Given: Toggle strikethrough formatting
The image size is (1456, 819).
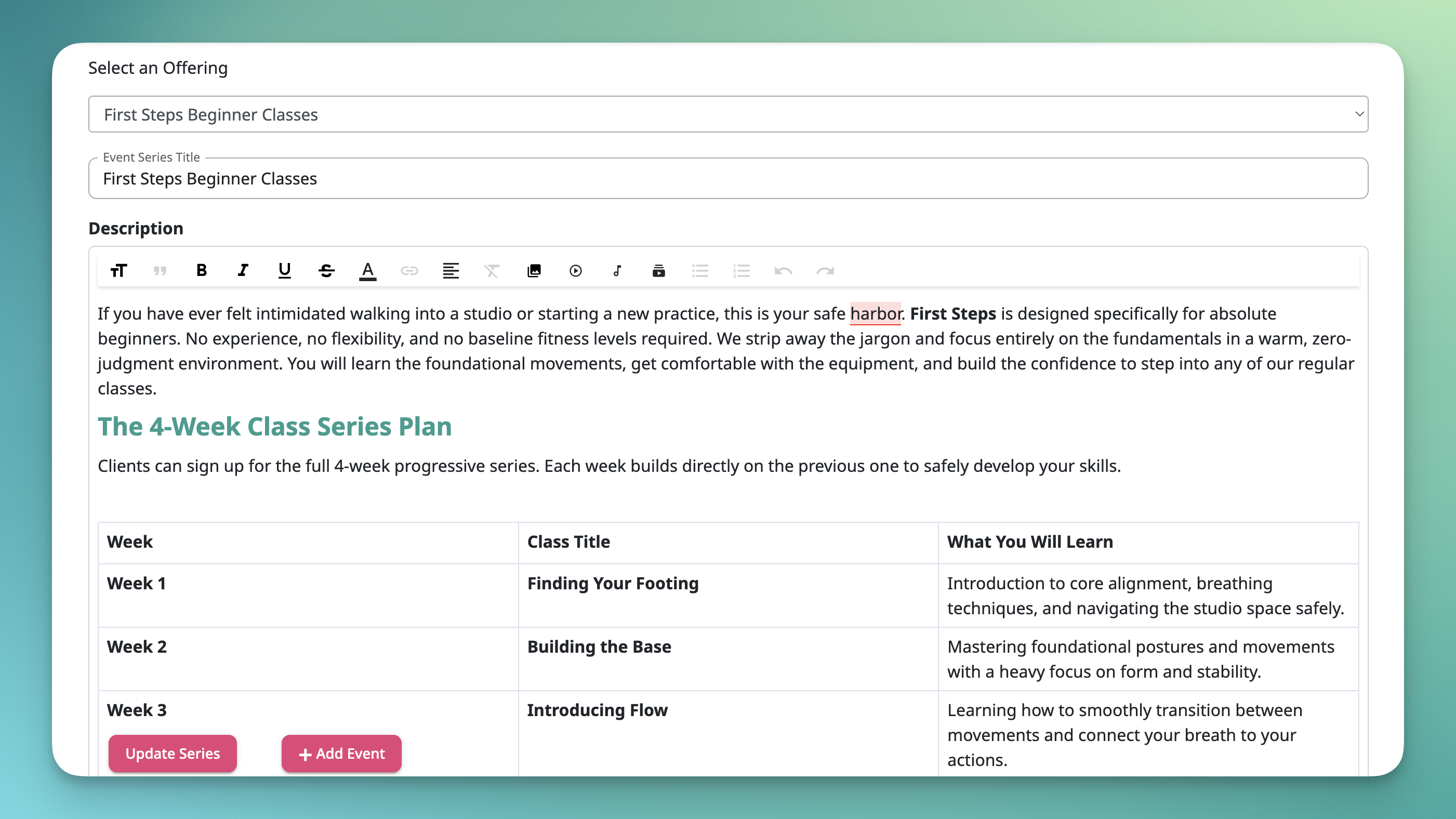Looking at the screenshot, I should pyautogui.click(x=326, y=271).
